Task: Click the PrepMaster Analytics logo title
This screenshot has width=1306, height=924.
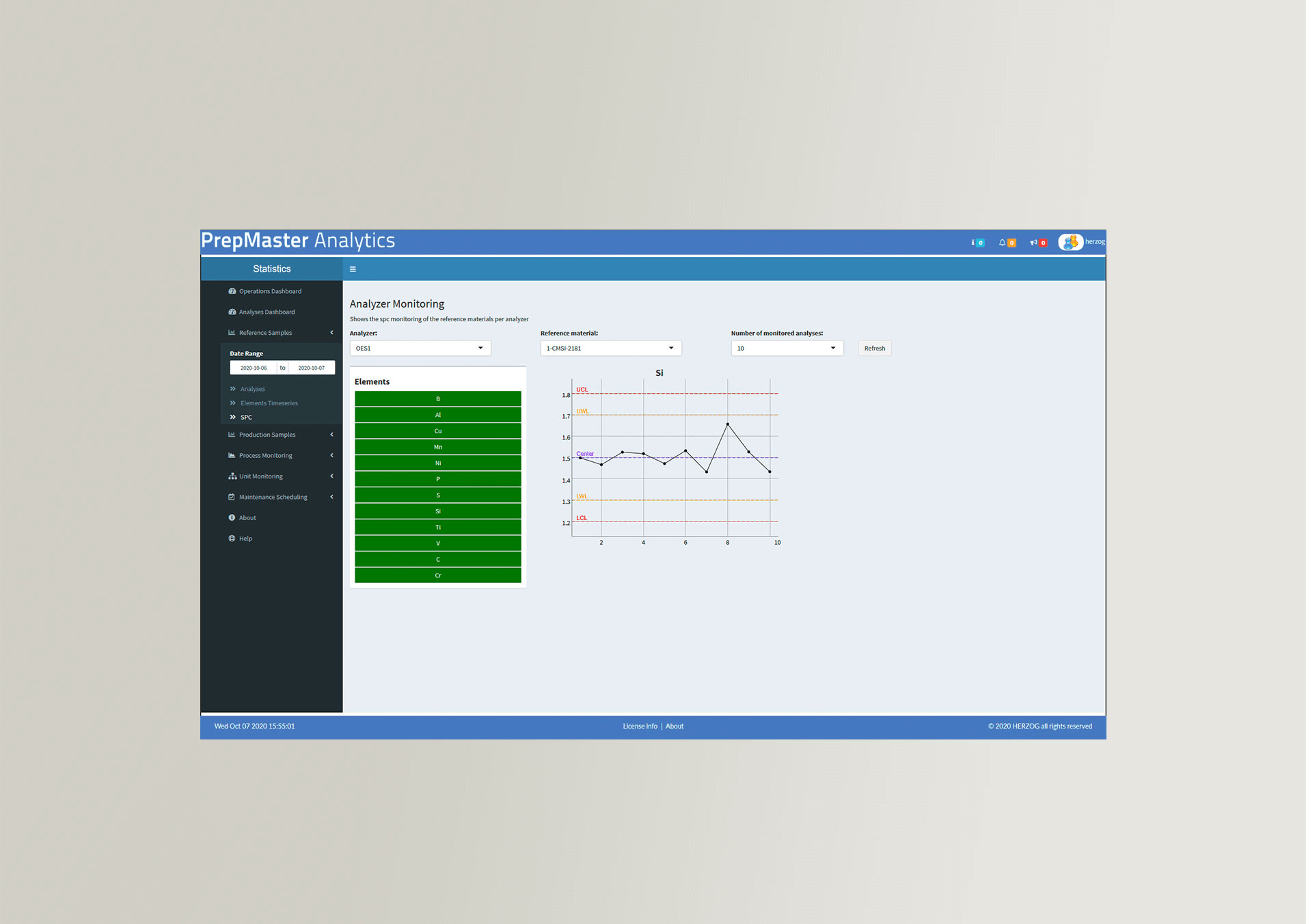Action: coord(298,241)
